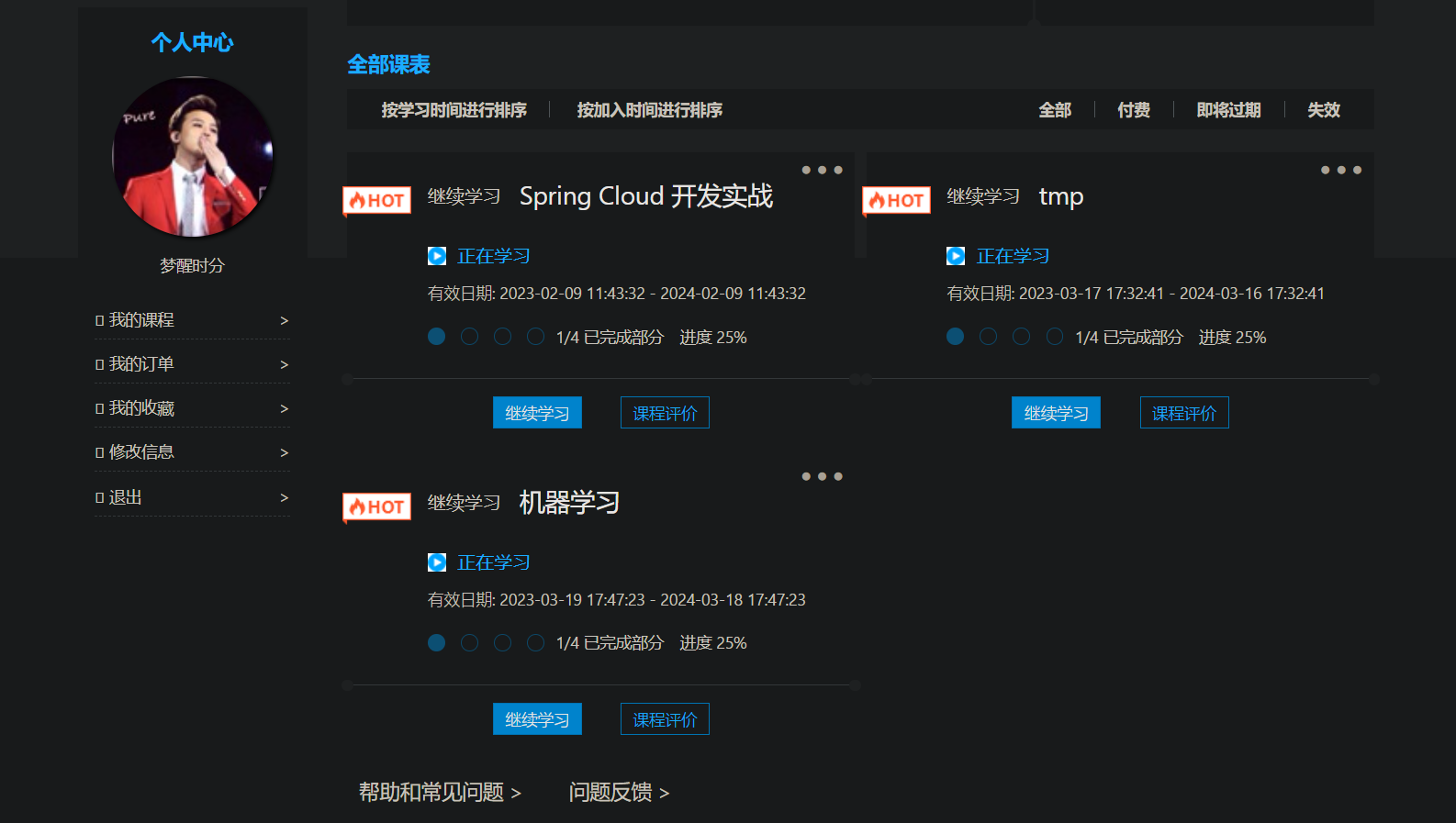Screen dimensions: 1456x823
Task: Open 问题反馈 link
Action: point(619,792)
